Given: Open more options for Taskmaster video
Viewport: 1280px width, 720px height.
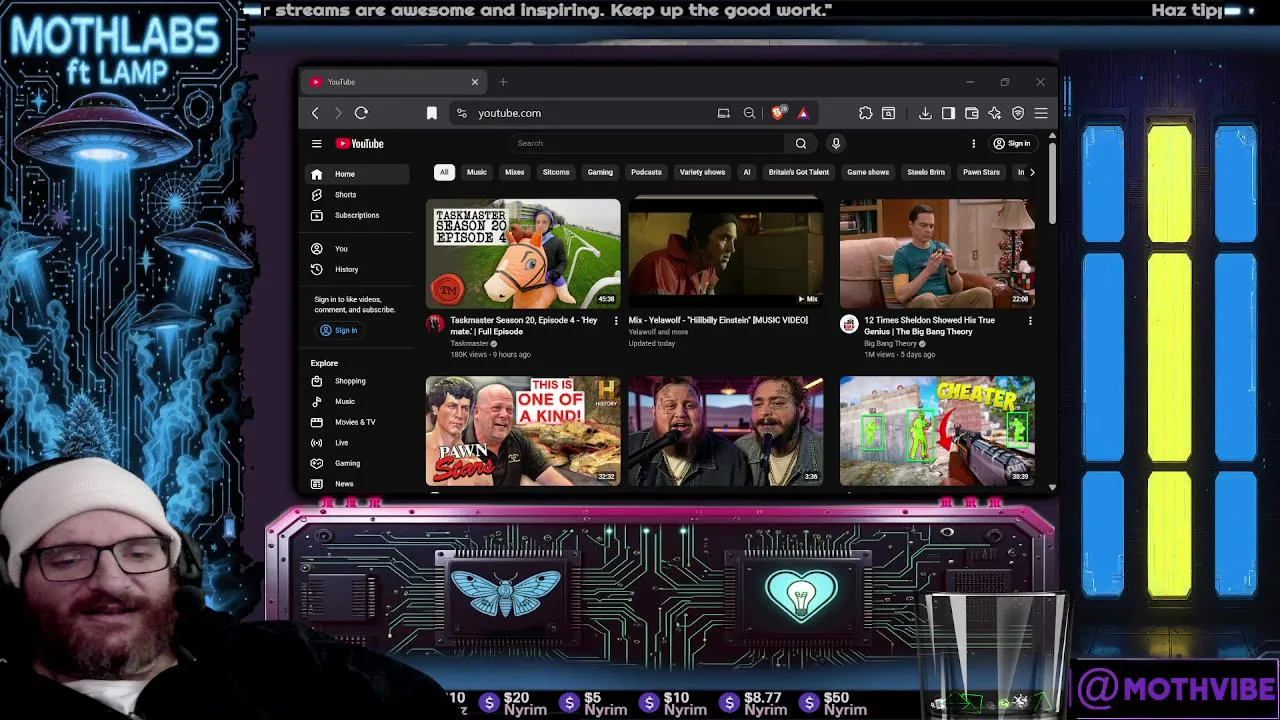Looking at the screenshot, I should point(616,321).
